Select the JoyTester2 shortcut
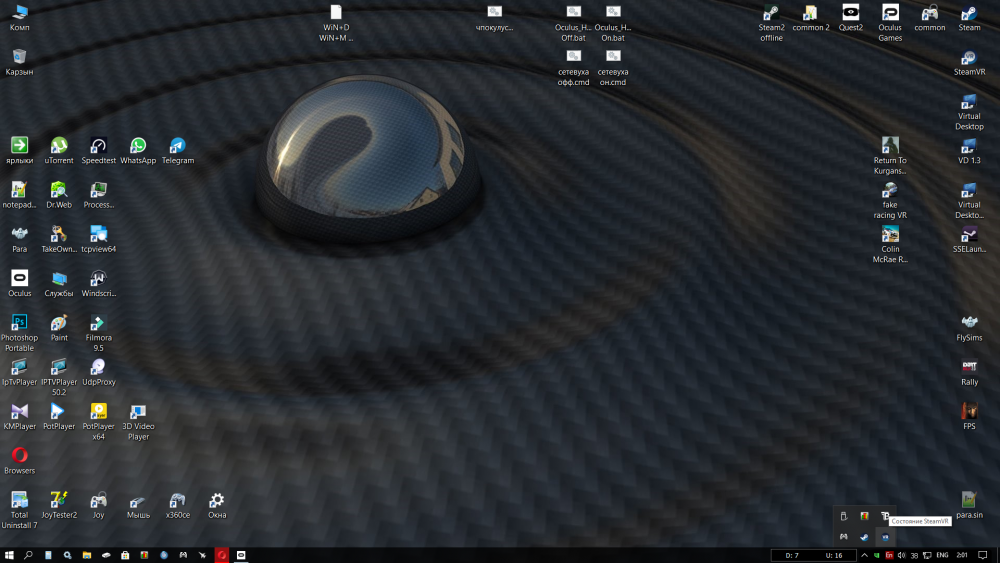 (x=59, y=506)
